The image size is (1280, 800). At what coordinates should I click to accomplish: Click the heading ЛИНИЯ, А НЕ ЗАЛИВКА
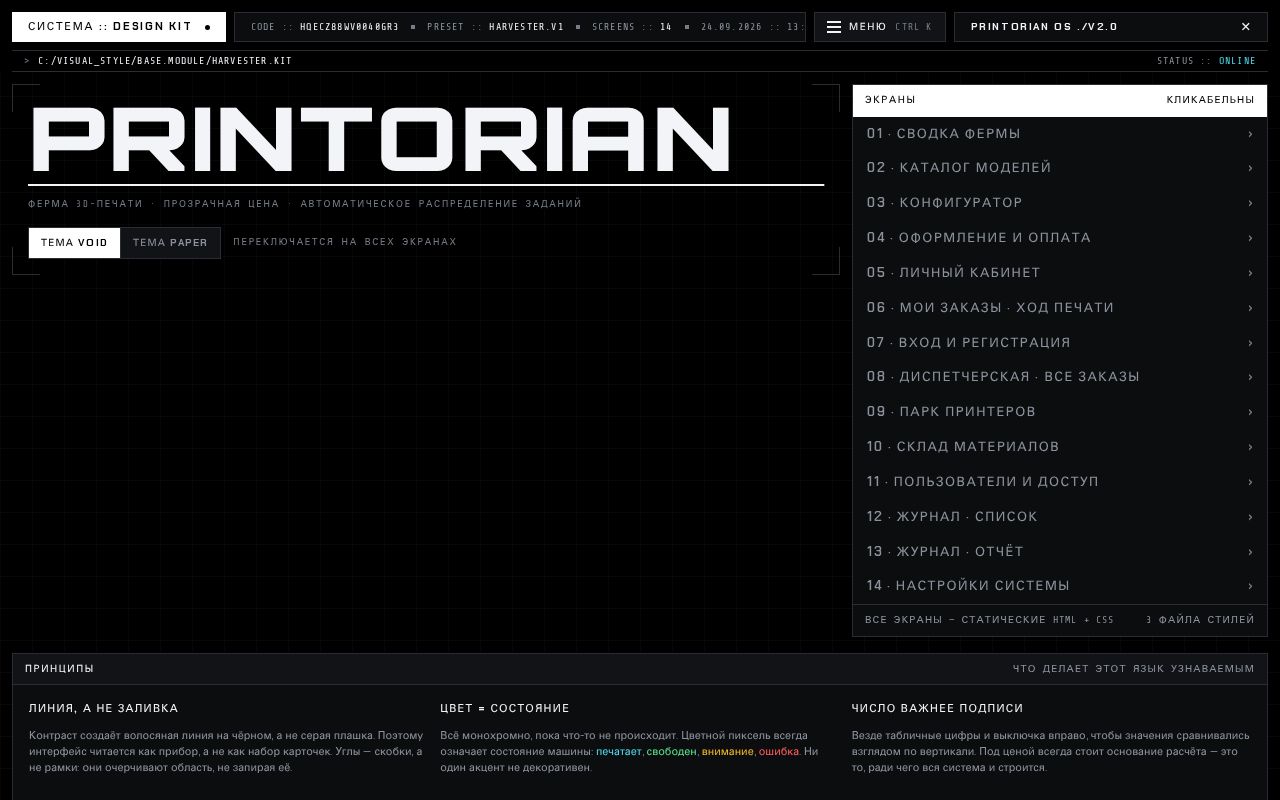pyautogui.click(x=104, y=708)
